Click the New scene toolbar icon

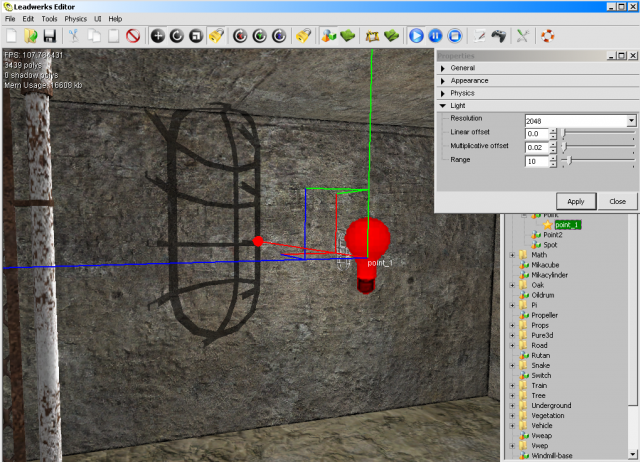coord(11,35)
